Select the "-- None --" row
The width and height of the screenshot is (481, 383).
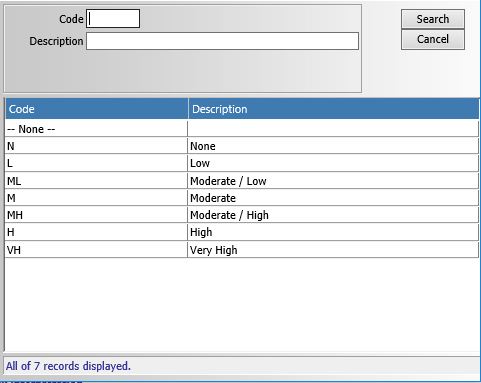point(242,129)
